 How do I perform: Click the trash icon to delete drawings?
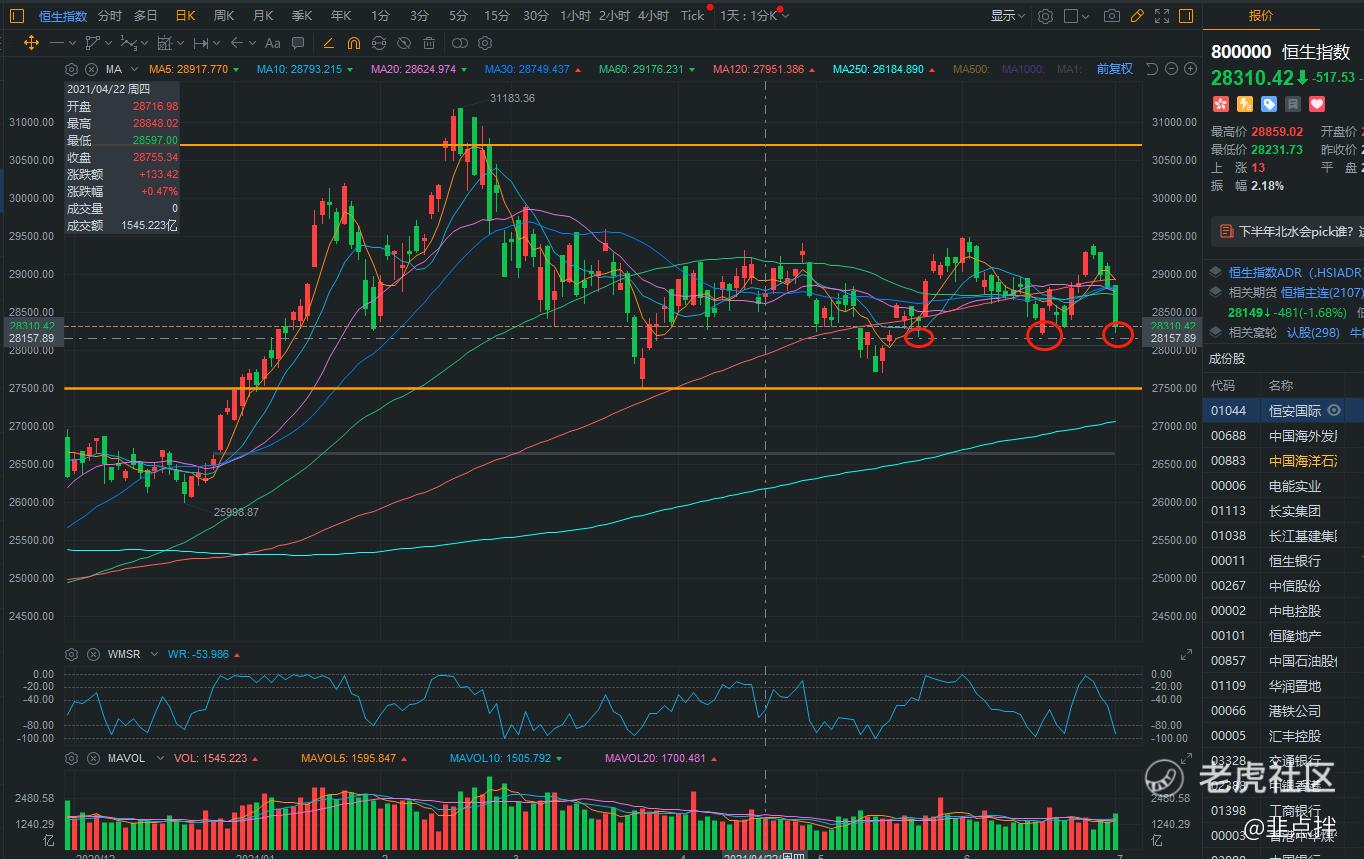tap(428, 43)
